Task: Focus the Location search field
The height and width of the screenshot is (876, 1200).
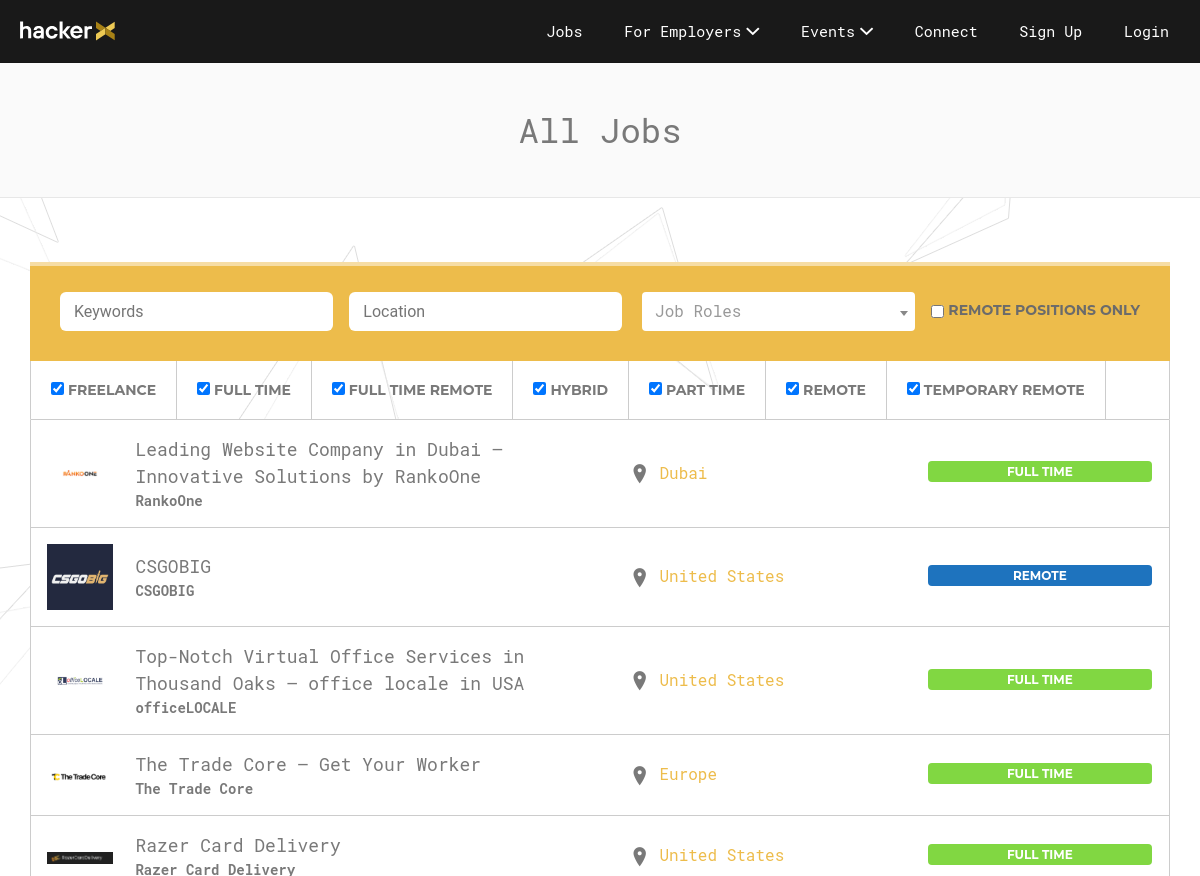Action: tap(485, 312)
